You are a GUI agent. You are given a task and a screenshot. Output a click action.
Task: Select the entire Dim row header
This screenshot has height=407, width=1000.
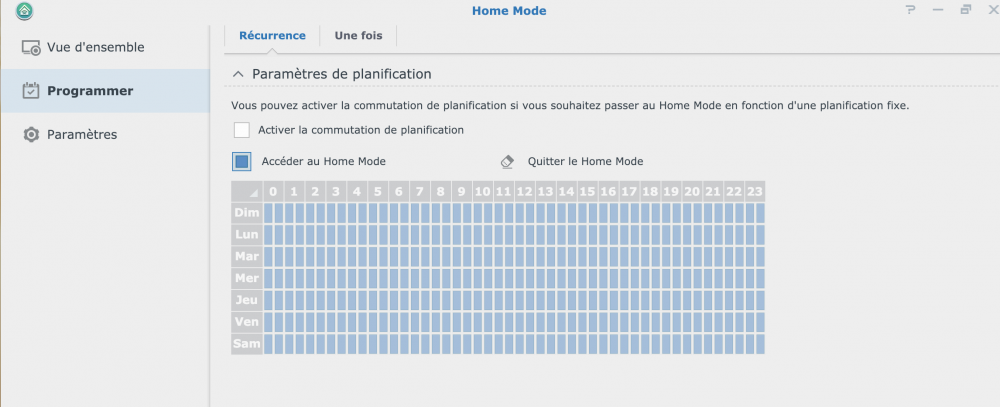click(246, 213)
